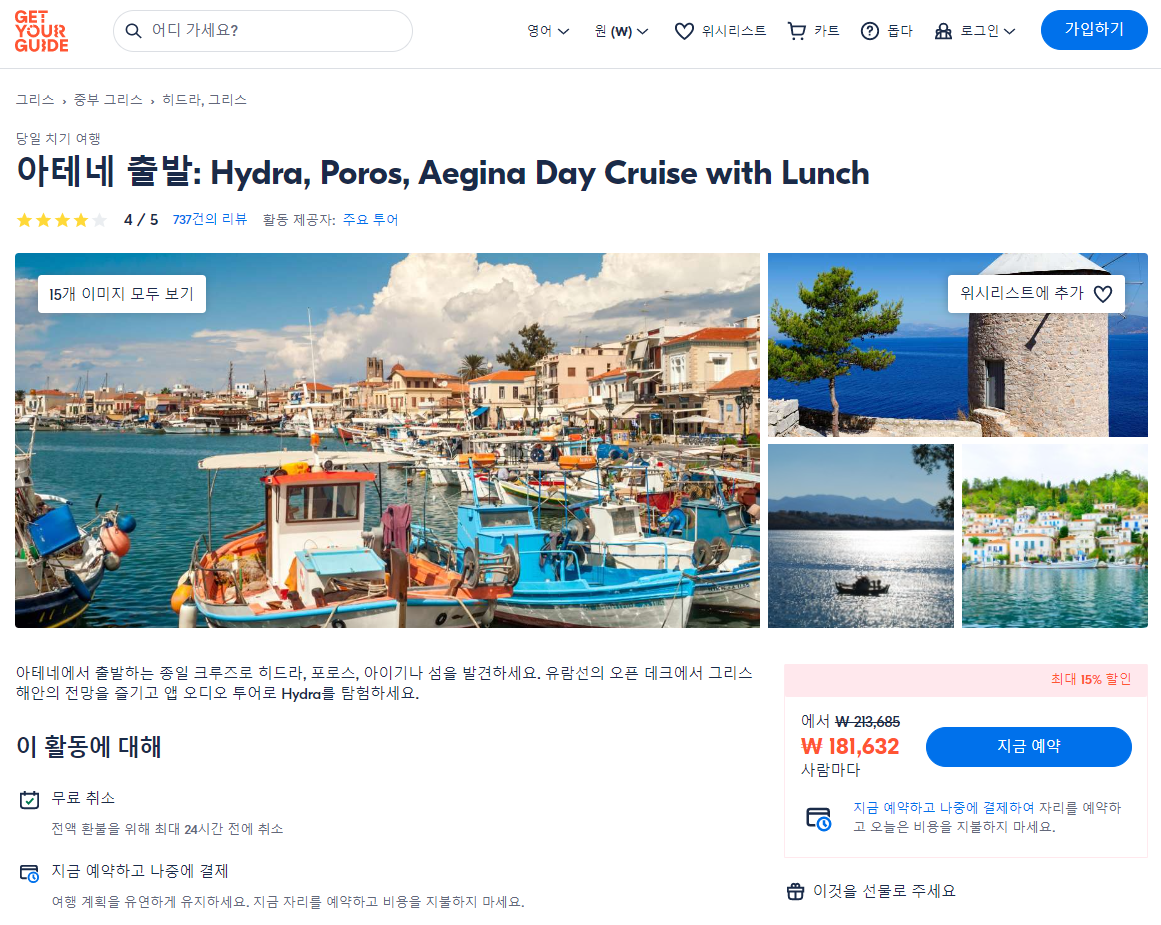Click the search magnifier icon

(x=133, y=30)
